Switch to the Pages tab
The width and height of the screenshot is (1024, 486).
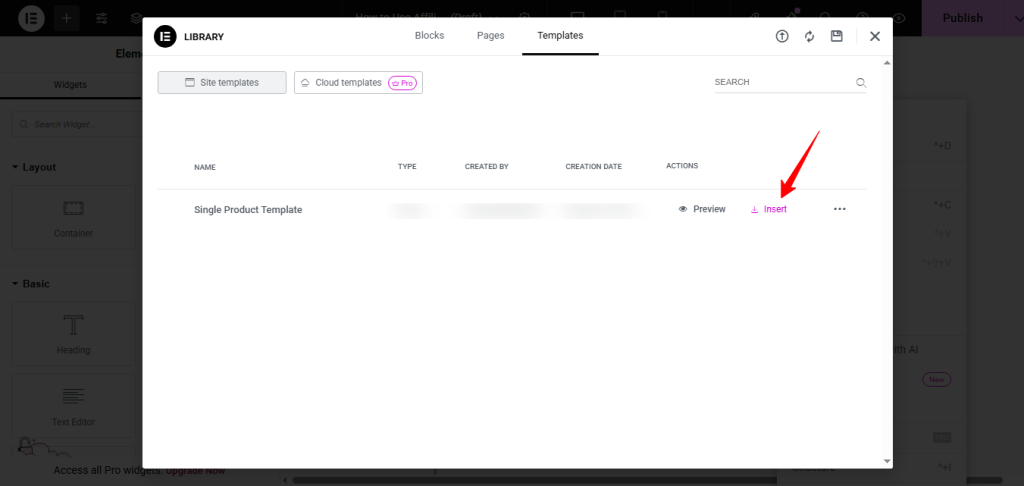click(x=490, y=36)
